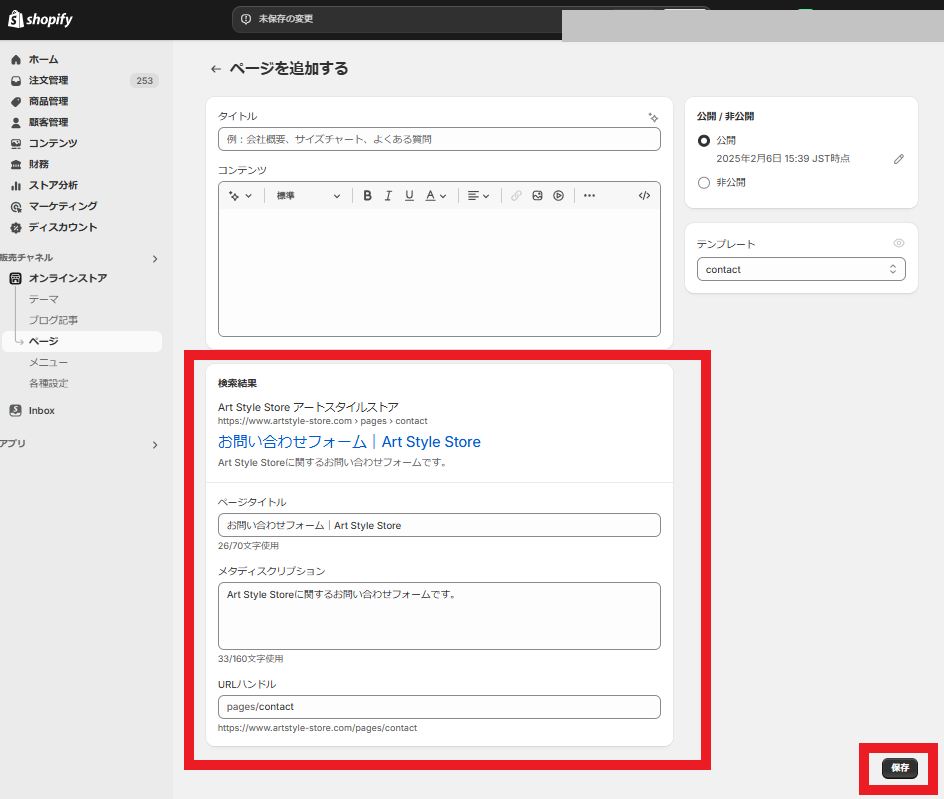Apply italic formatting in the editor

pos(388,196)
